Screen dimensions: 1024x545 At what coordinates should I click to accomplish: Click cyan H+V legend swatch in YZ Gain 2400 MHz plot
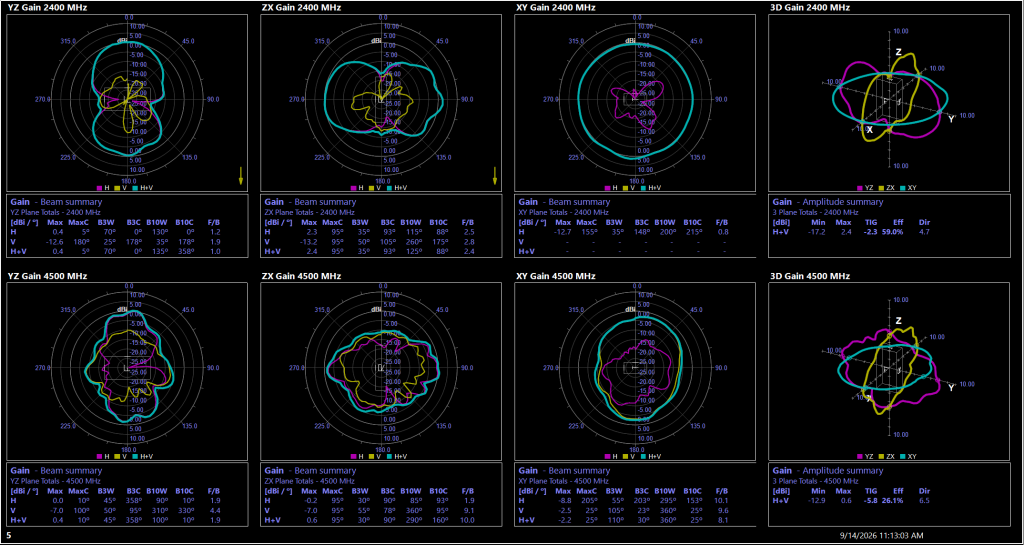pos(135,188)
